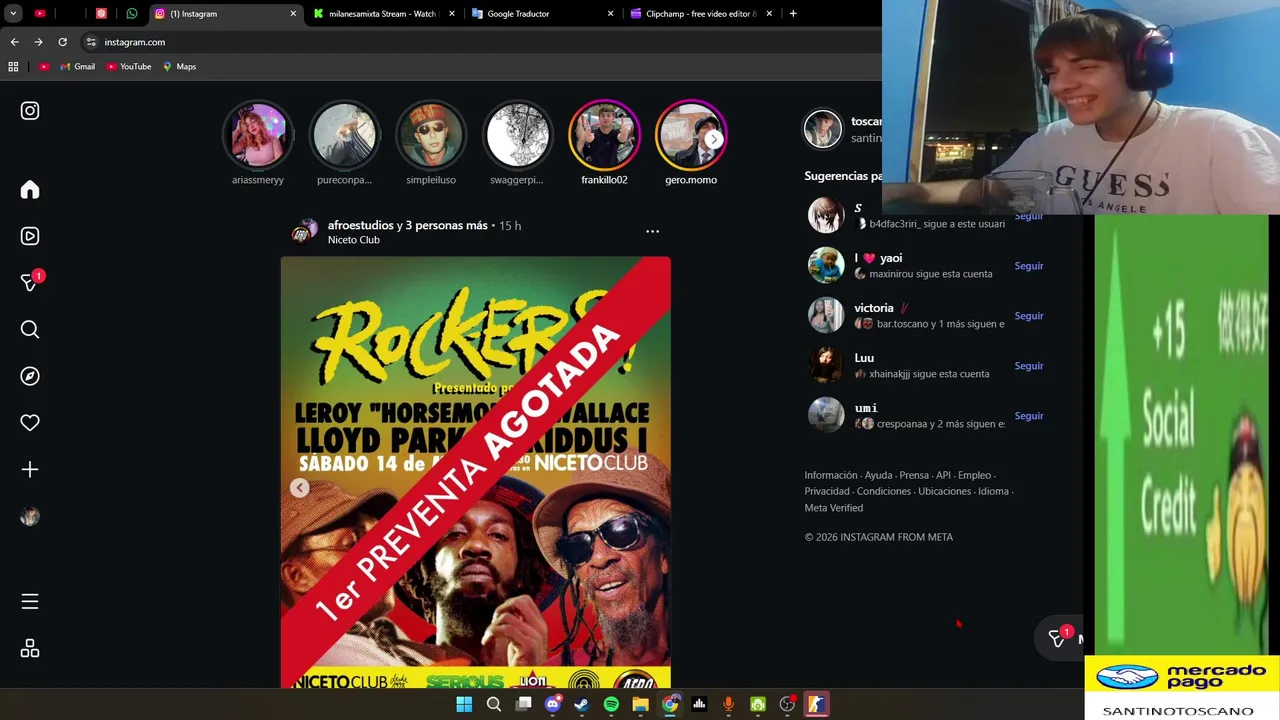Open the Información footer link
Image resolution: width=1280 pixels, height=720 pixels.
point(831,475)
